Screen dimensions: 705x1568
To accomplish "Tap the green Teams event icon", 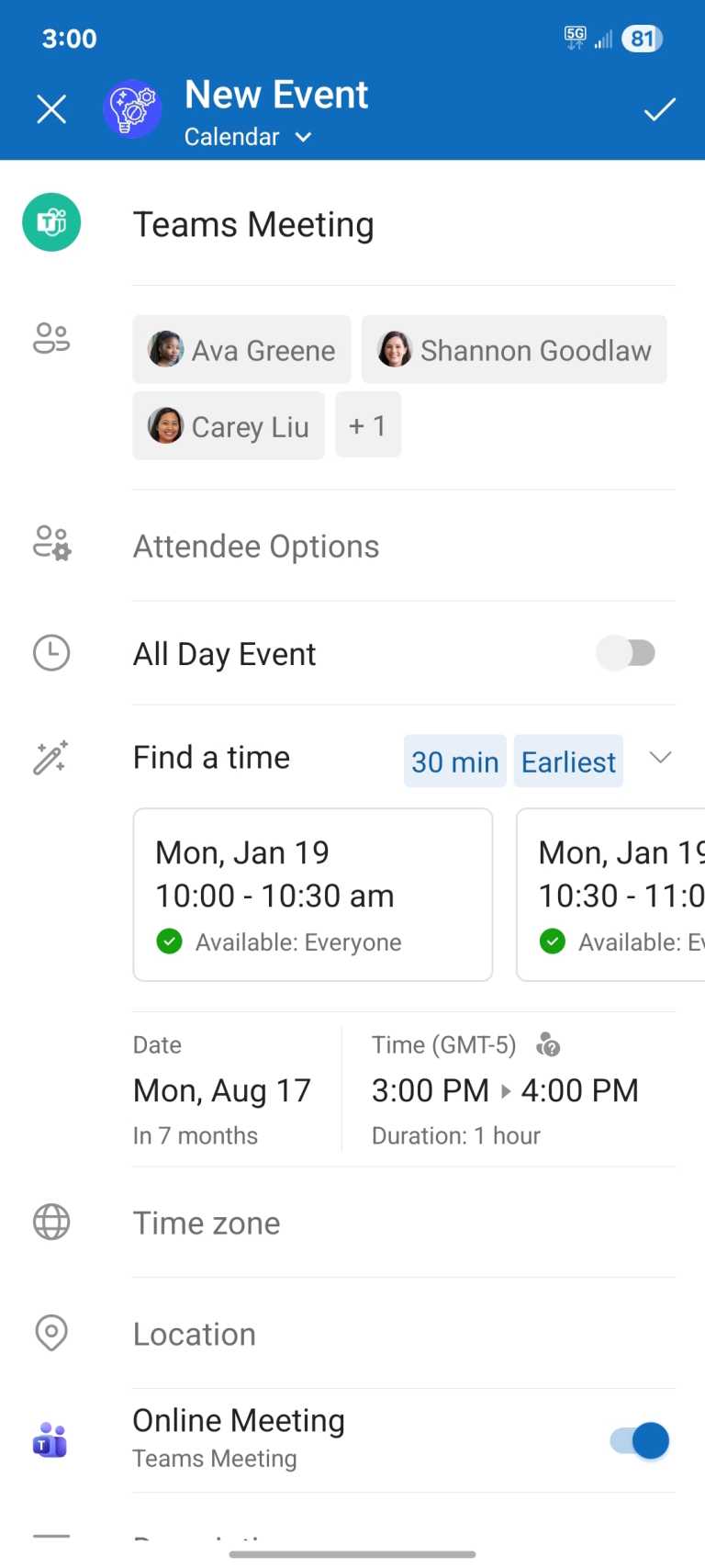I will coord(51,222).
